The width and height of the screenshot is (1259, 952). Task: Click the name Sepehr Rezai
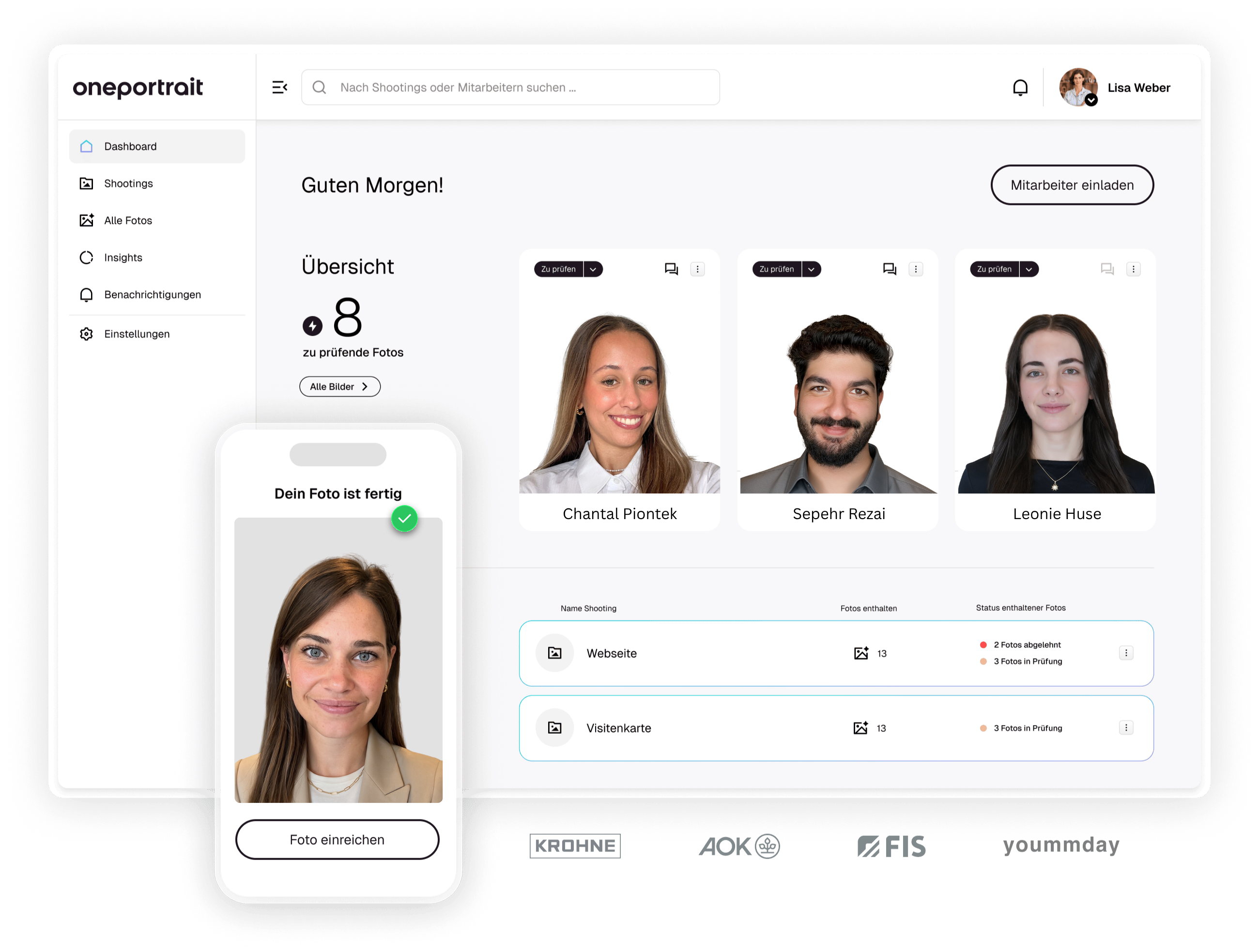[838, 513]
